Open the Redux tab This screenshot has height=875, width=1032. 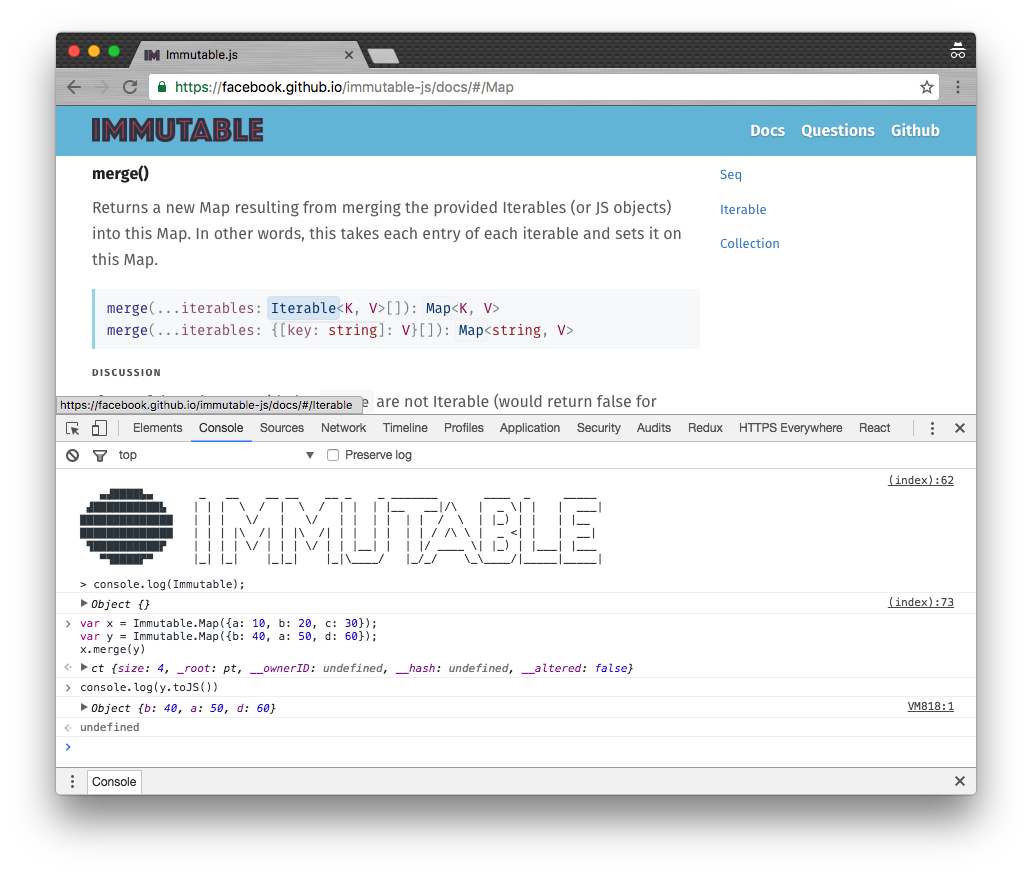click(705, 428)
